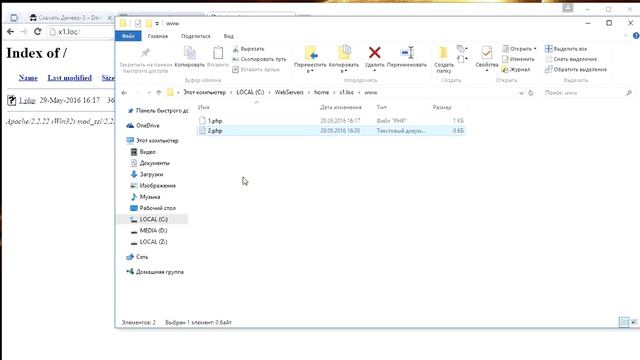The height and width of the screenshot is (360, 640).
Task: Click the 1.php link in the browser
Action: point(27,100)
